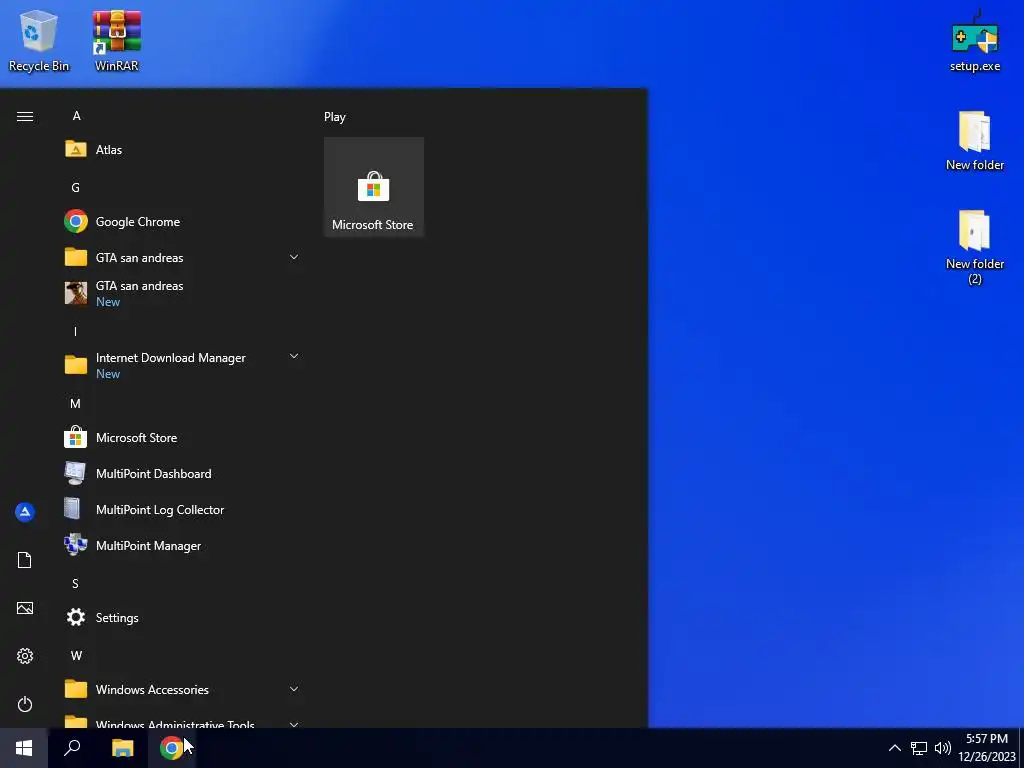Image resolution: width=1024 pixels, height=768 pixels.
Task: Open File Explorer from taskbar
Action: pyautogui.click(x=123, y=748)
